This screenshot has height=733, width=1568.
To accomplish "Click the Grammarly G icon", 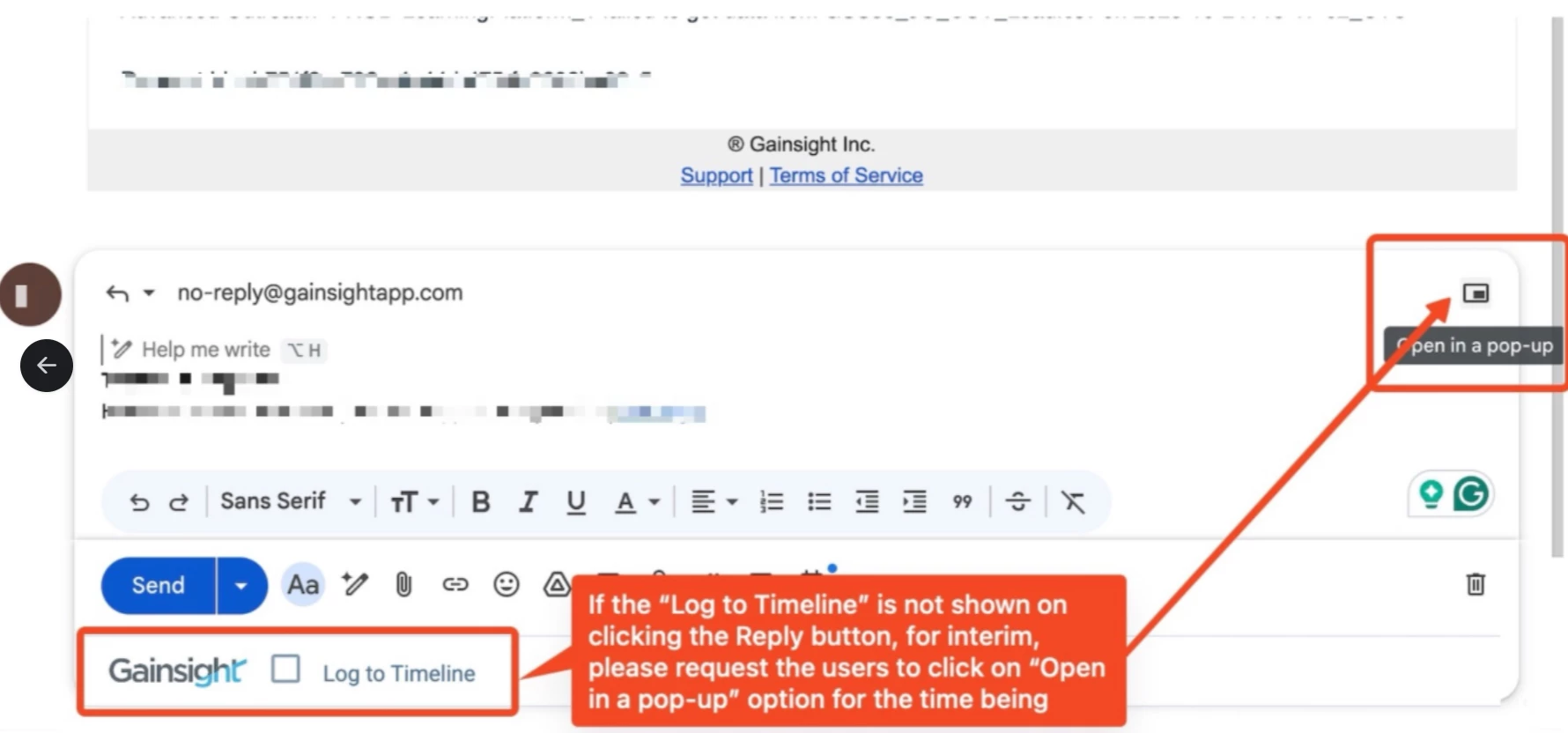I will 1470,494.
